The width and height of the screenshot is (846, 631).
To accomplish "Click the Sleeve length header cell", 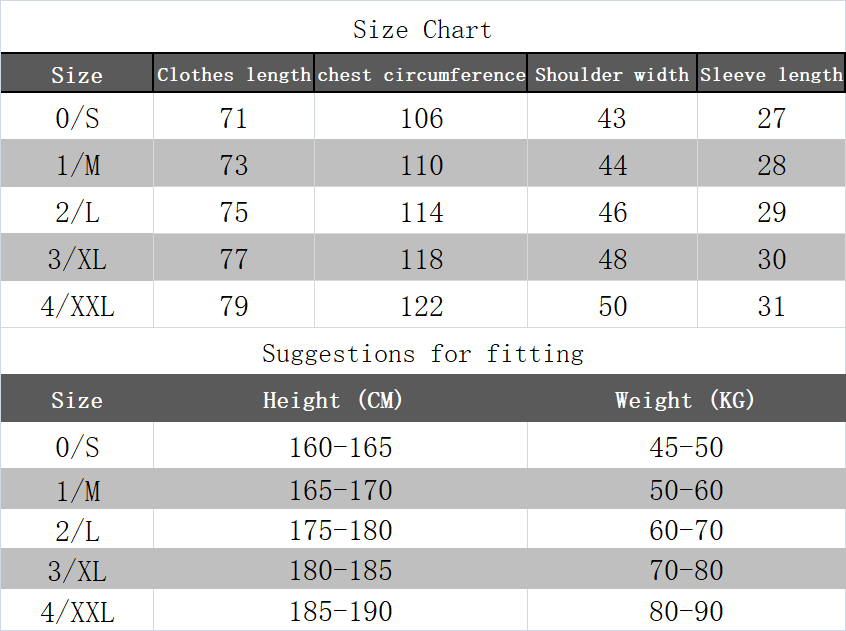I will 771,73.
